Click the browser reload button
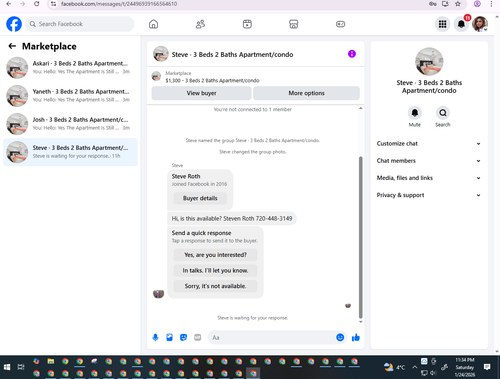500x379 pixels. pyautogui.click(x=36, y=4)
